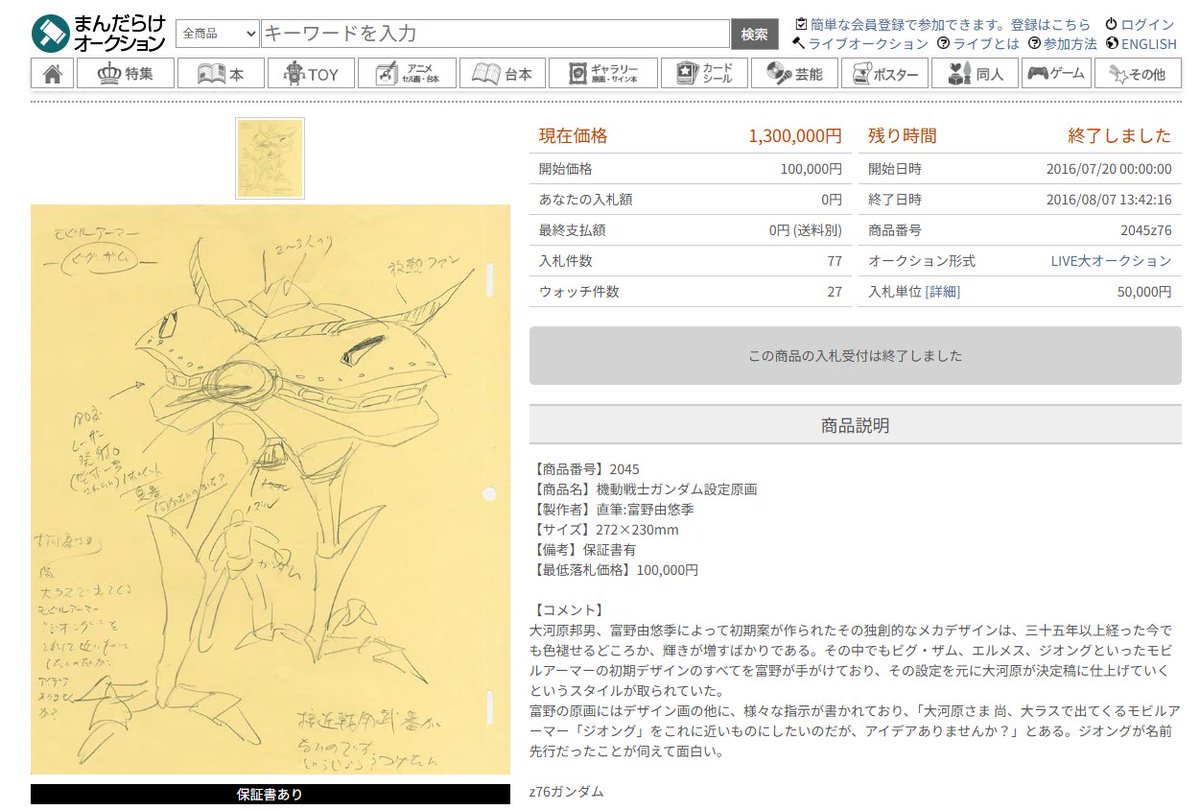
Task: Select the small sketch thumbnail
Action: point(270,158)
